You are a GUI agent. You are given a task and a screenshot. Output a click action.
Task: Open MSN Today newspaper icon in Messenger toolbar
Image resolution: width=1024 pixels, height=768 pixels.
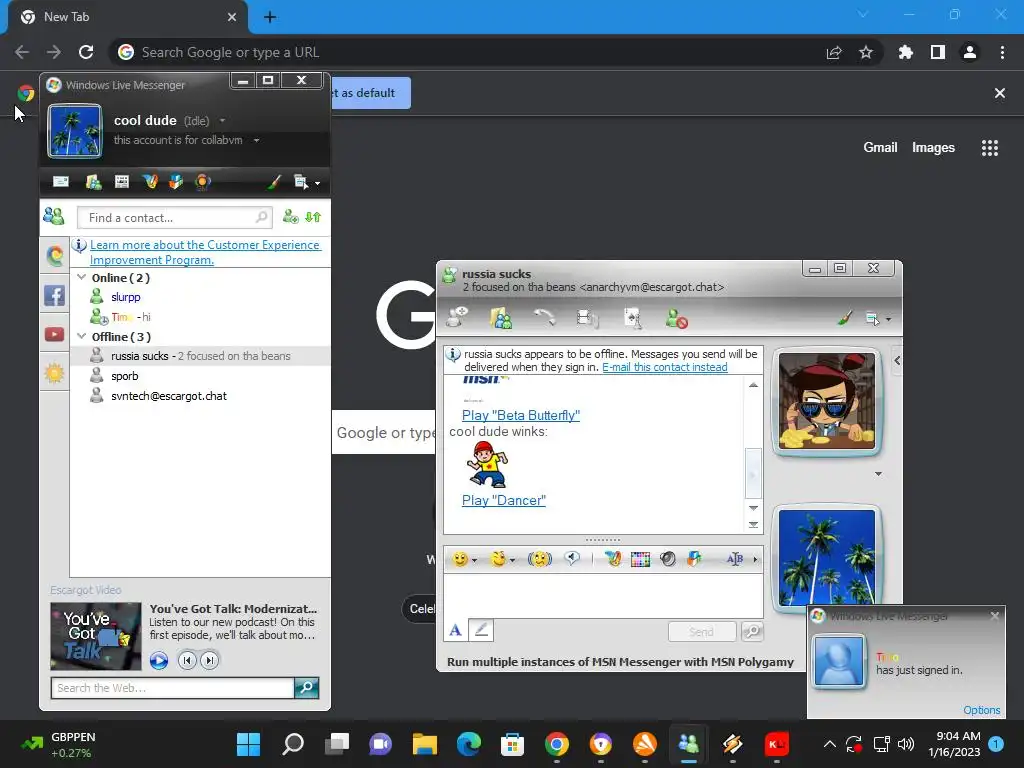(122, 182)
